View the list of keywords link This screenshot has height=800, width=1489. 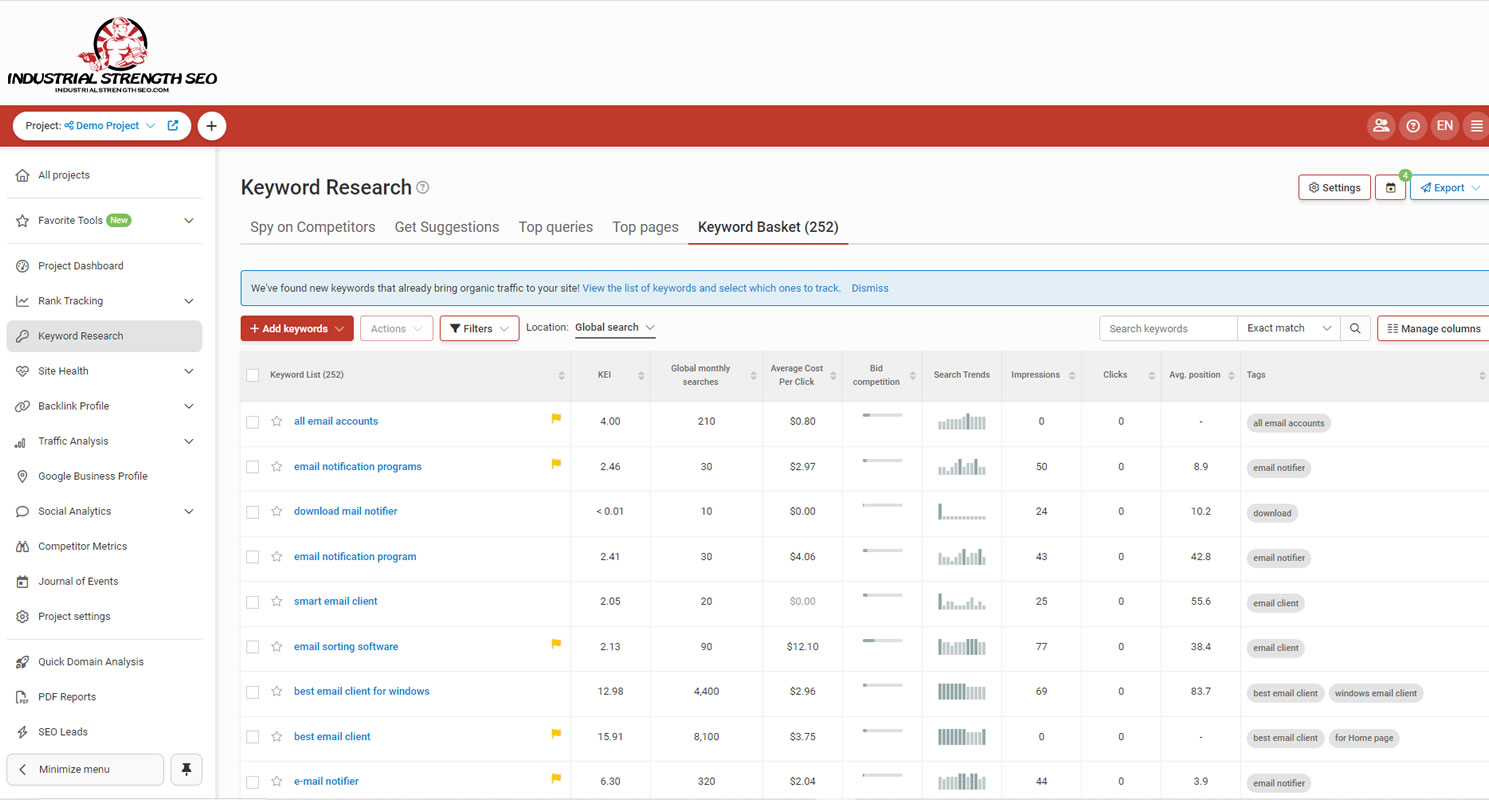(x=711, y=288)
